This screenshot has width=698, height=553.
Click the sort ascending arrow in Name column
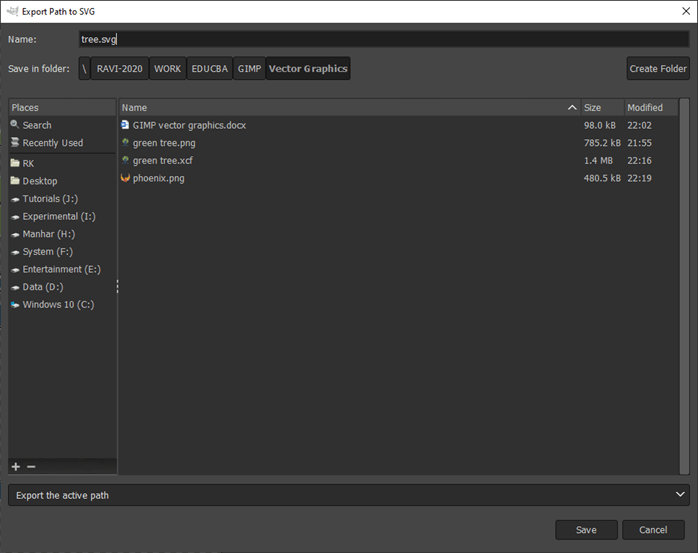[572, 108]
